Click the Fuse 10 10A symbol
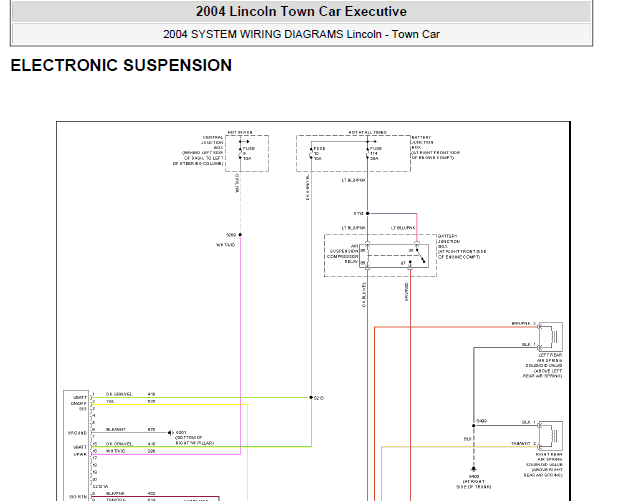This screenshot has width=630, height=501. pos(311,153)
